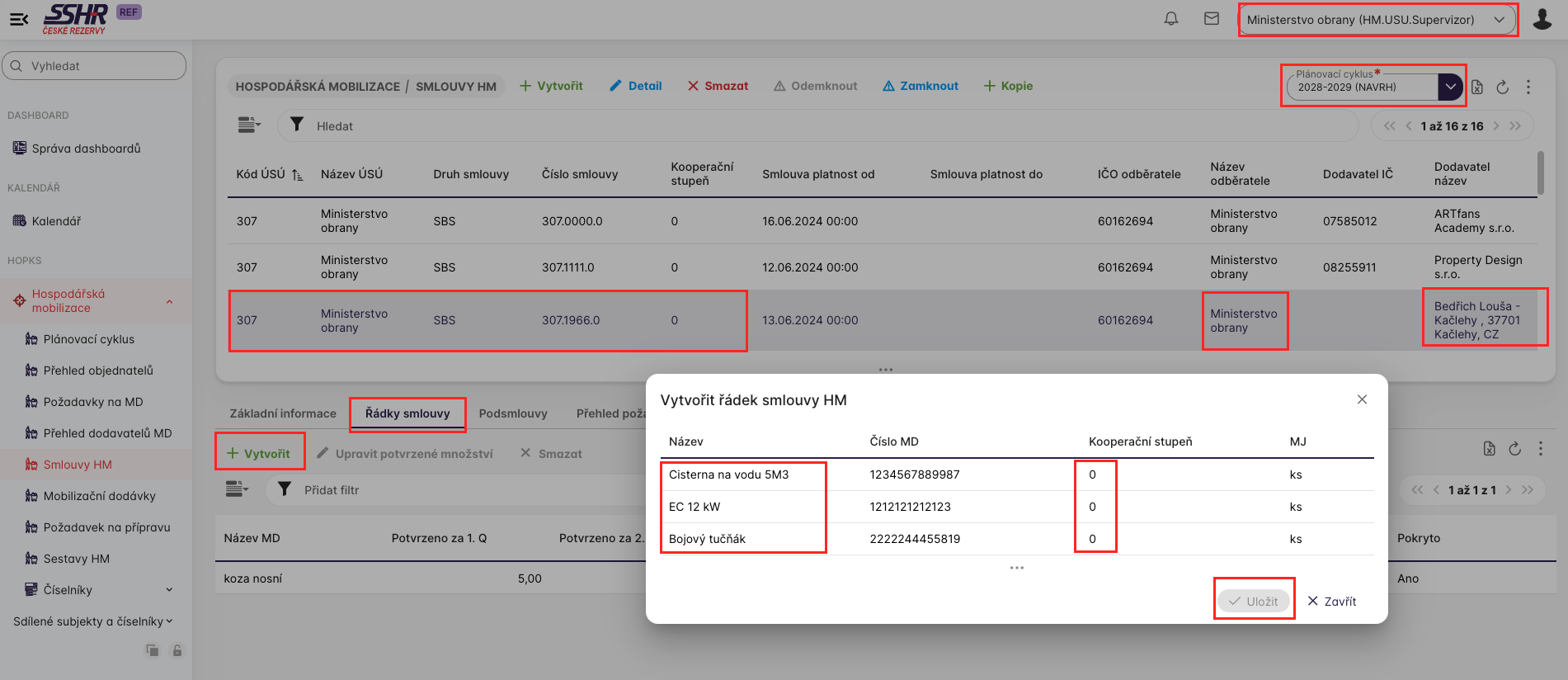This screenshot has height=680, width=1568.
Task: Switch to the Podsmlouvy tab
Action: click(512, 413)
